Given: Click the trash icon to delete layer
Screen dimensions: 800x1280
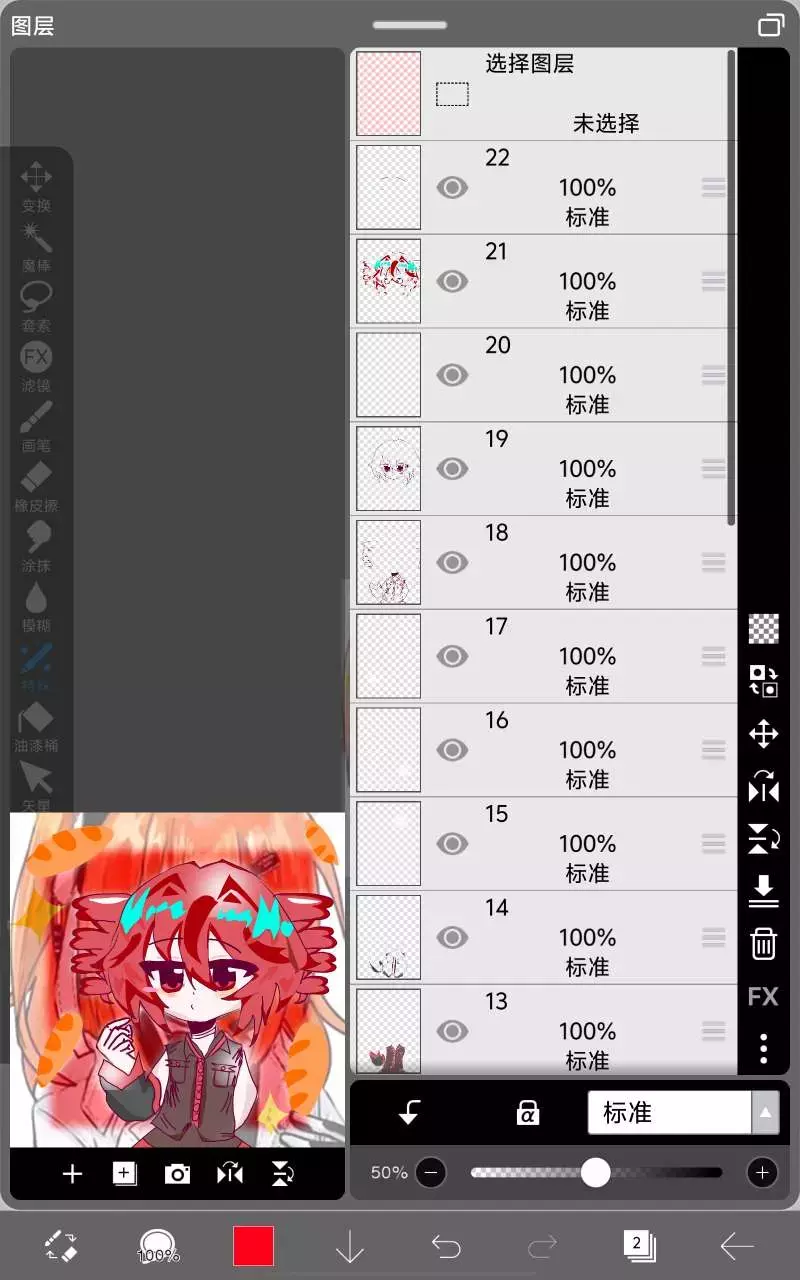Looking at the screenshot, I should pos(763,943).
